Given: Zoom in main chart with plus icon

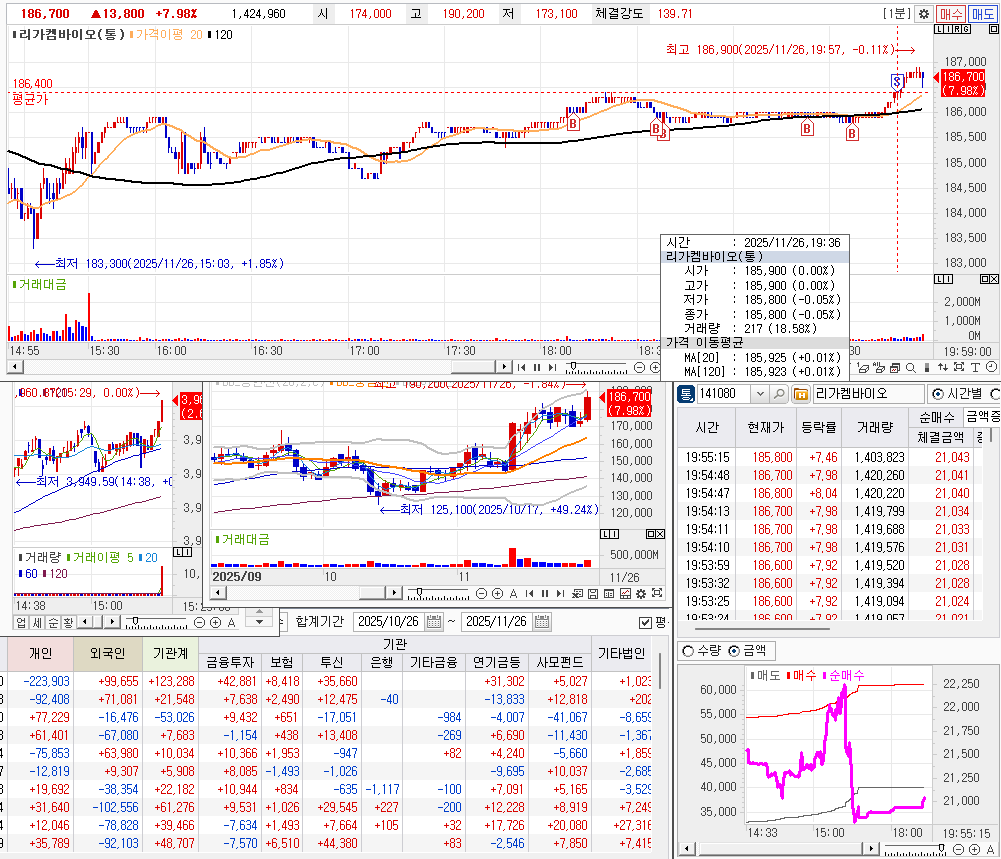Looking at the screenshot, I should pyautogui.click(x=655, y=368).
